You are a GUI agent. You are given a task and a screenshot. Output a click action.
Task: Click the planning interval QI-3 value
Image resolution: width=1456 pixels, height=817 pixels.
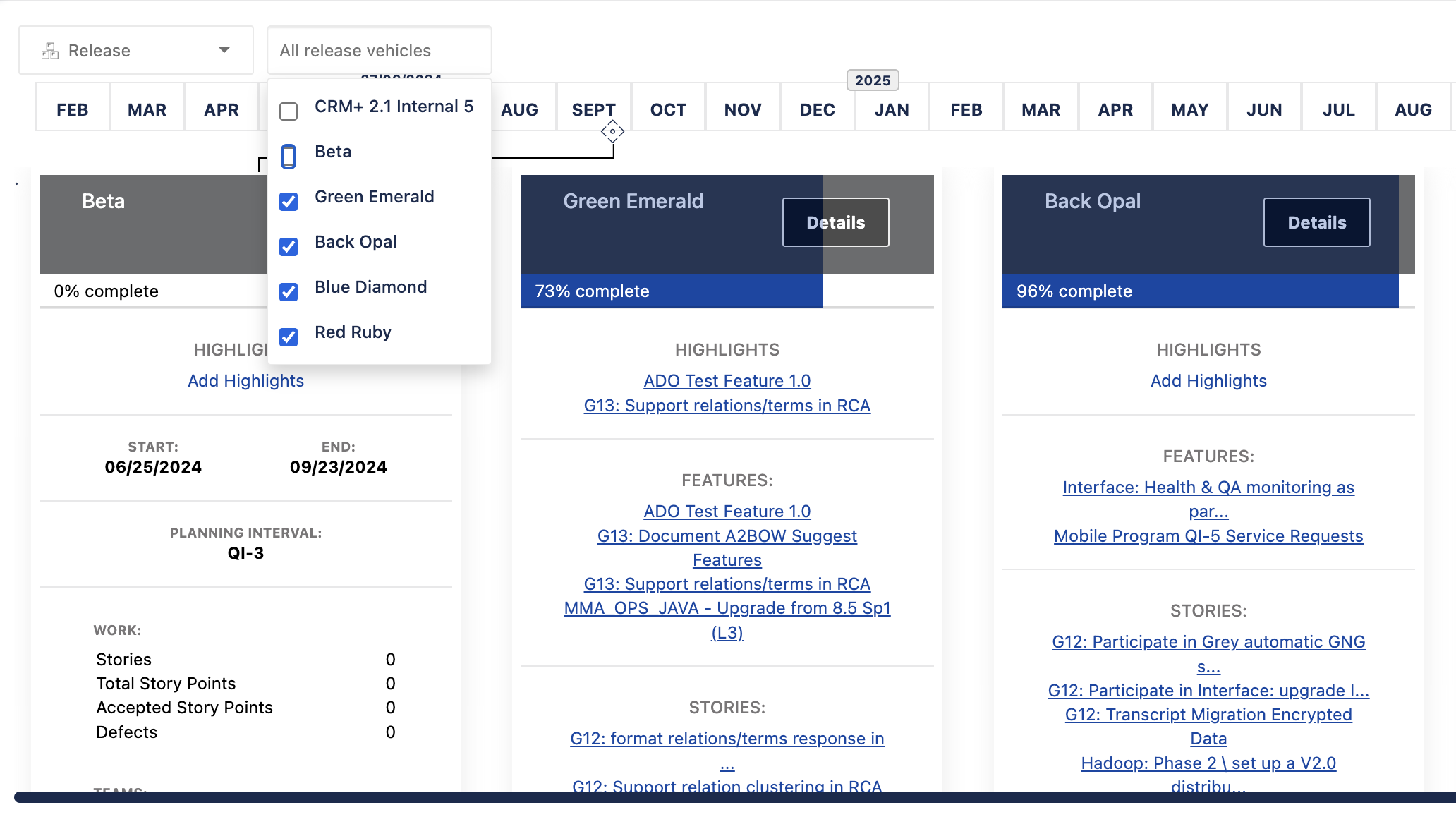click(245, 553)
